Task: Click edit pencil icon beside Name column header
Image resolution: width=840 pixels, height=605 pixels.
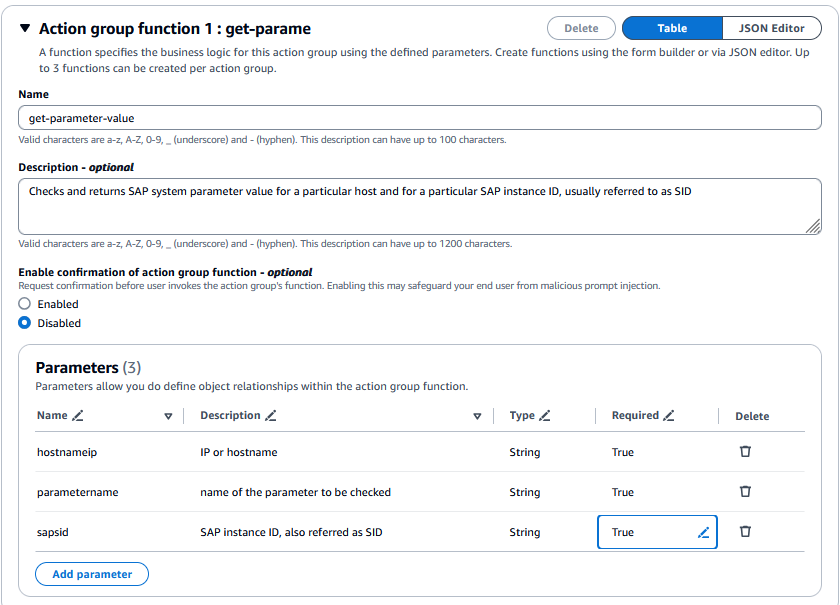Action: click(x=78, y=416)
